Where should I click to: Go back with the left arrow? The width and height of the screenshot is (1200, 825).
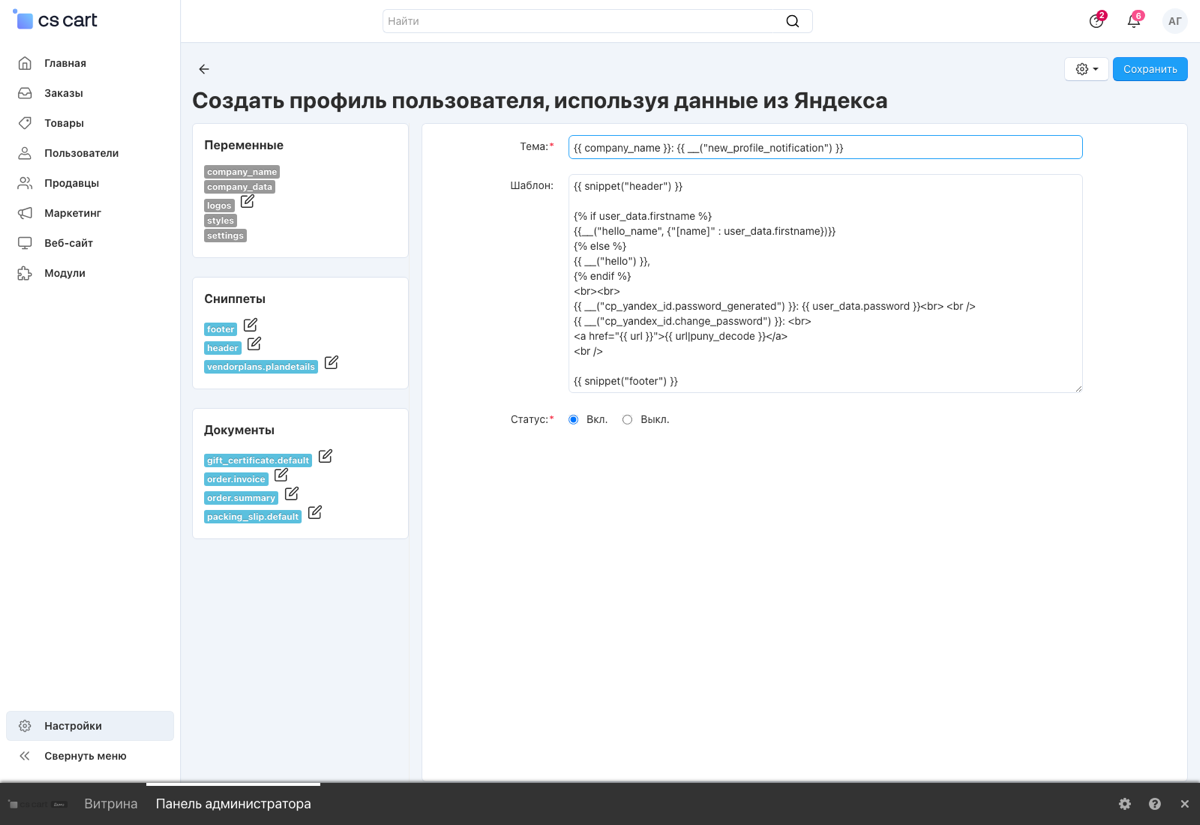pyautogui.click(x=204, y=69)
